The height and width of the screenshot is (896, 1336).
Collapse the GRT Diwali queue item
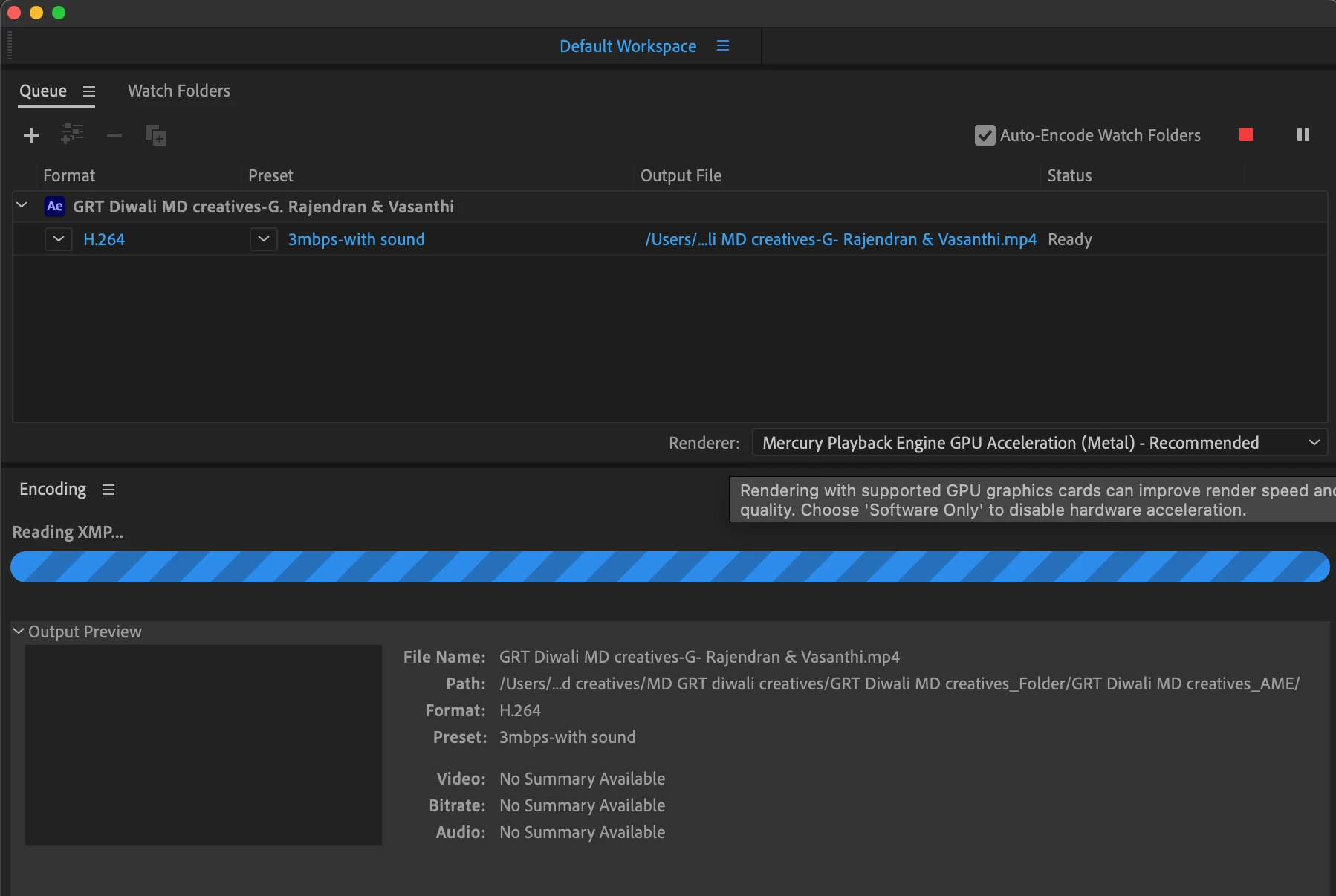(x=22, y=205)
